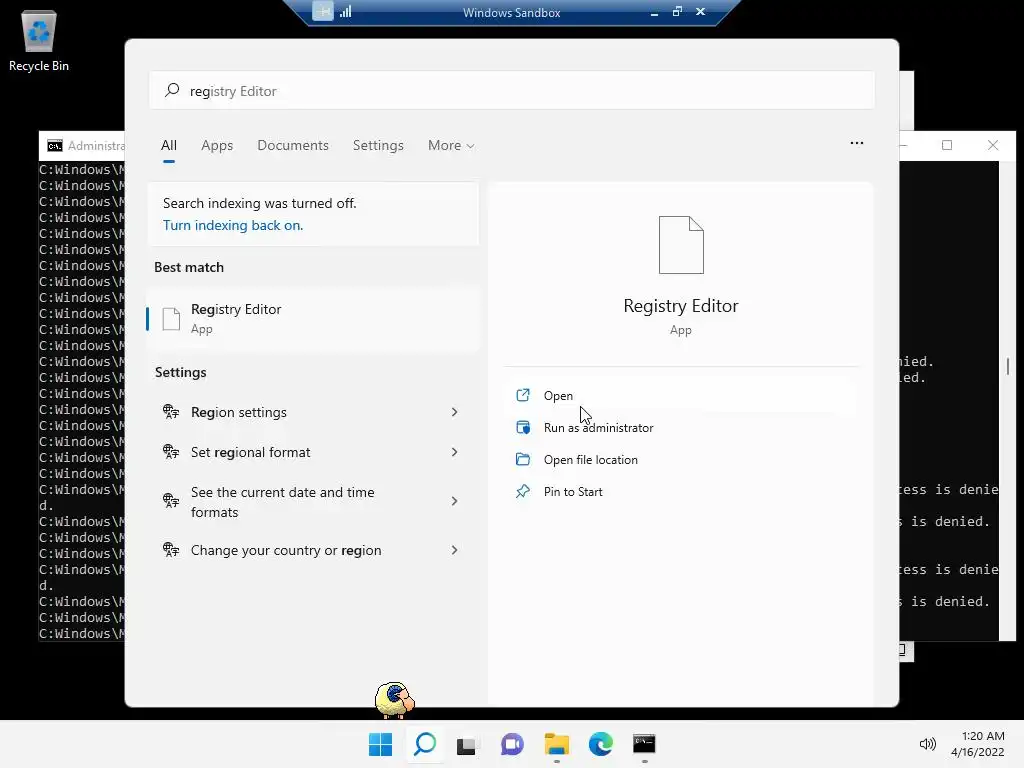Switch to the All search tab

(168, 146)
